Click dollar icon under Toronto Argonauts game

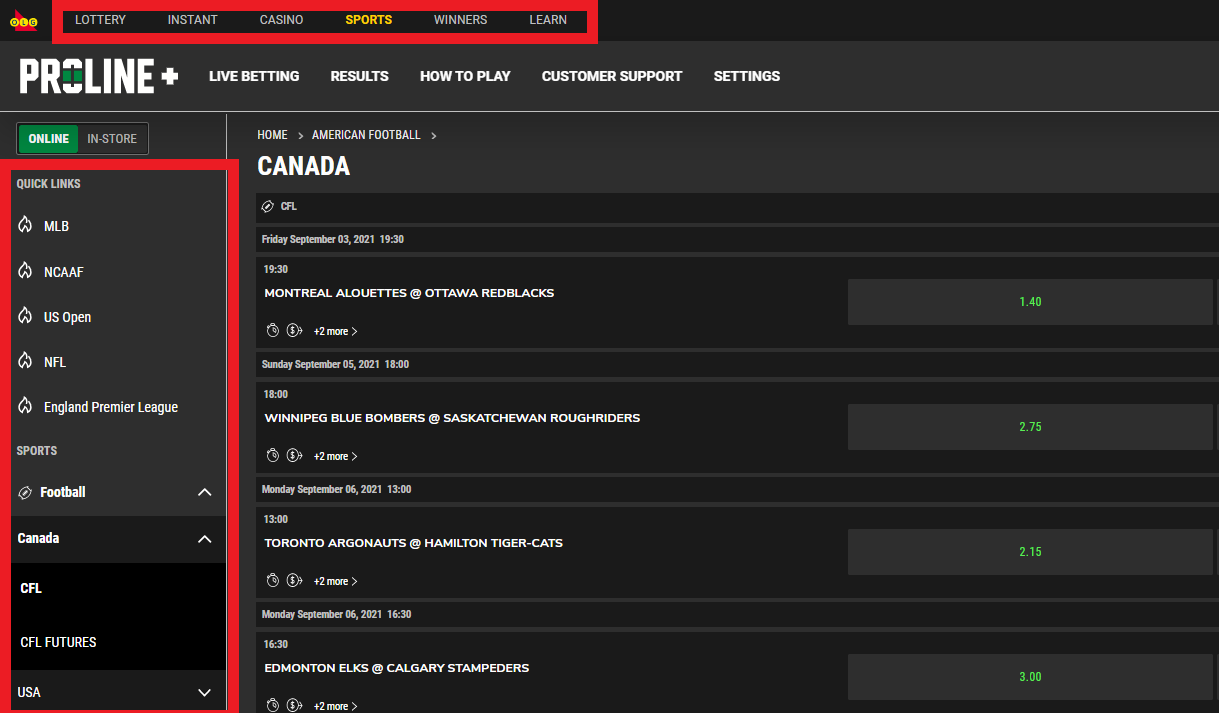click(x=294, y=580)
